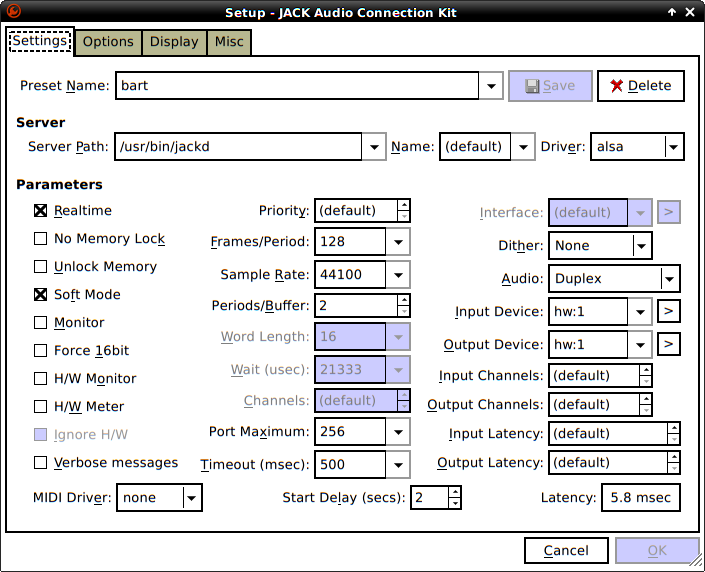This screenshot has width=705, height=572.
Task: Select the Settings tab
Action: pyautogui.click(x=40, y=41)
